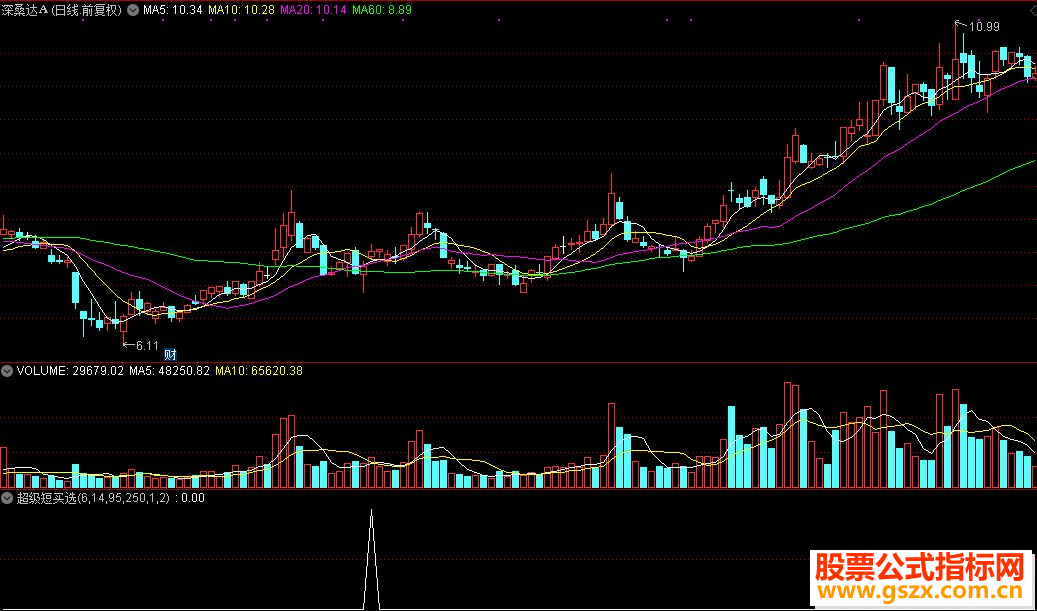Viewport: 1037px width, 611px height.
Task: Select the MA5: 10.34 price label
Action: 173,11
